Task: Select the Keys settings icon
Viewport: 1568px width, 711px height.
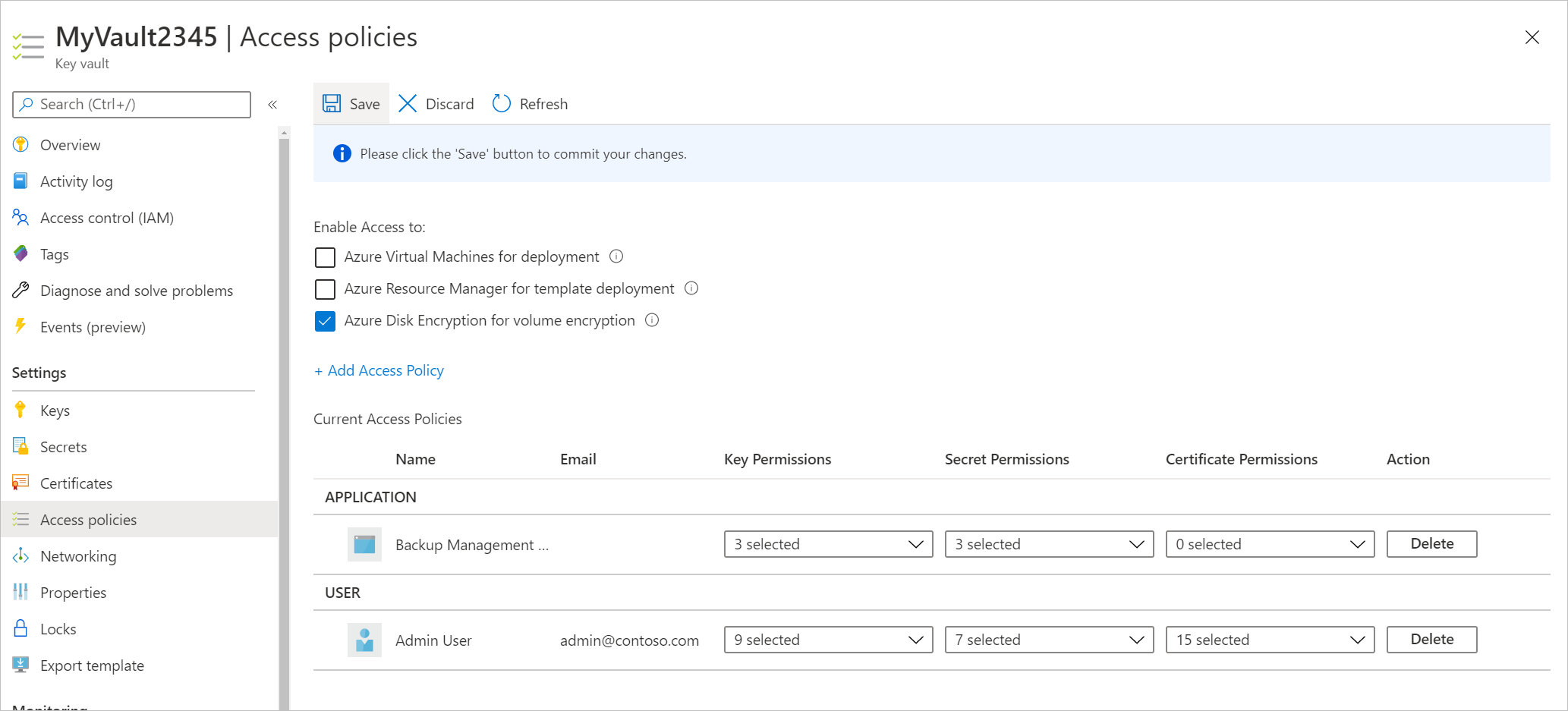Action: tap(20, 410)
